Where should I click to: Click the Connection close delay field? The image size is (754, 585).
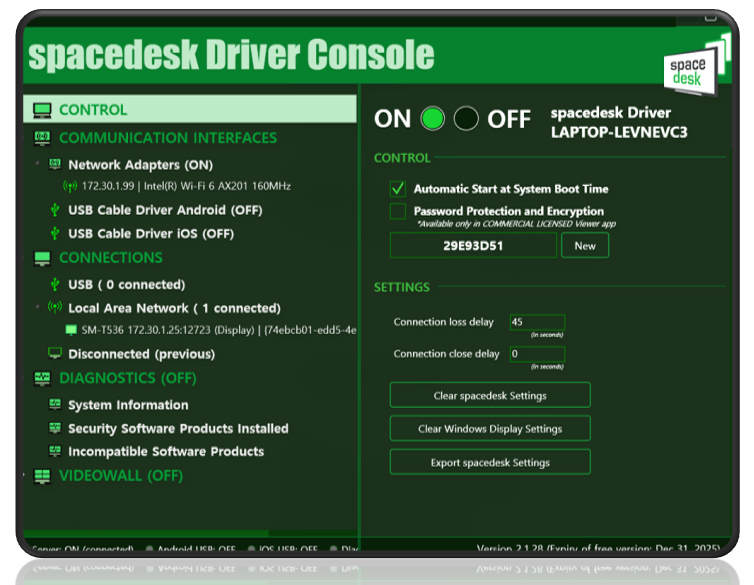537,354
